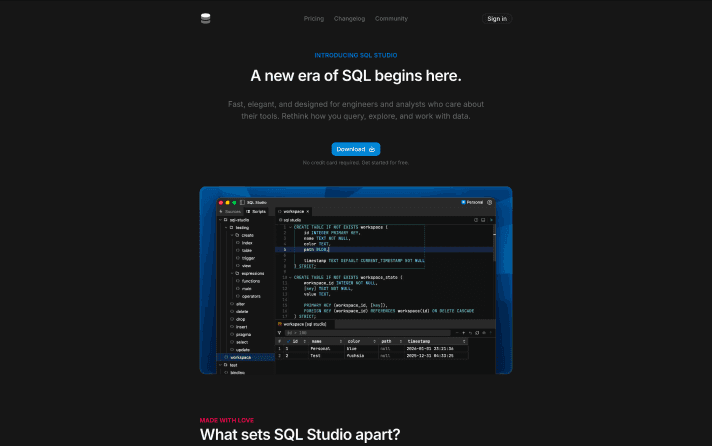
Task: Click the app preview screenshot image
Action: [x=356, y=280]
